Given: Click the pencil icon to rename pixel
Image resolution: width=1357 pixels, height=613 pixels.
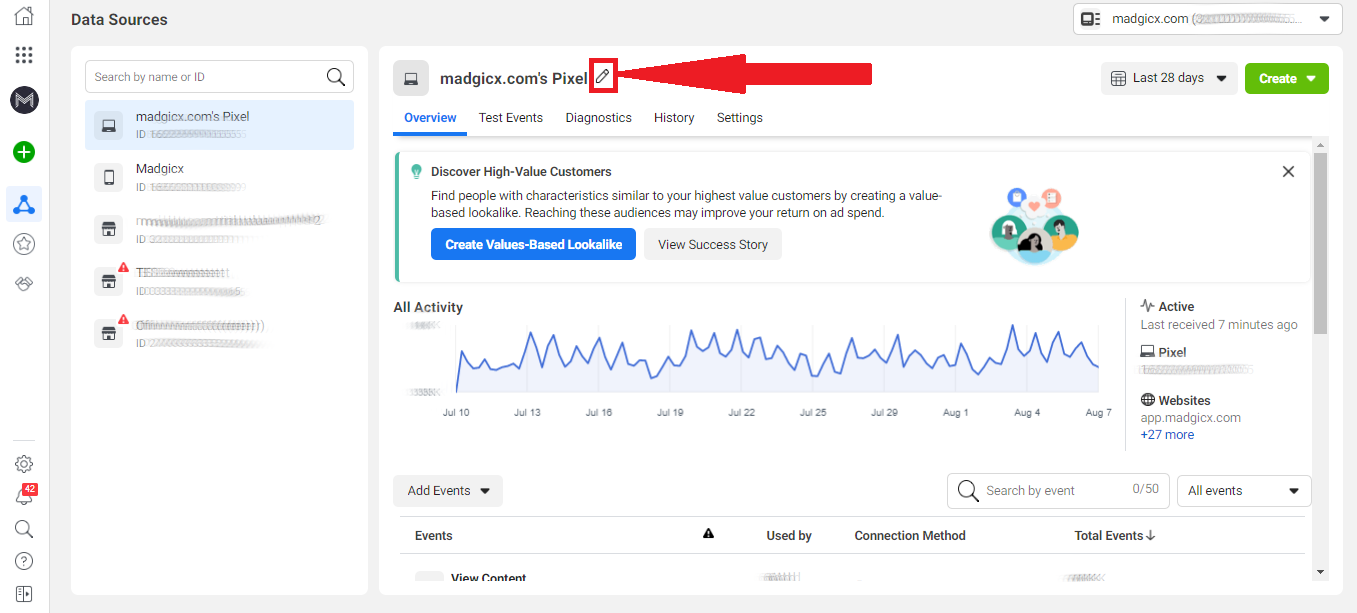Looking at the screenshot, I should pos(602,76).
